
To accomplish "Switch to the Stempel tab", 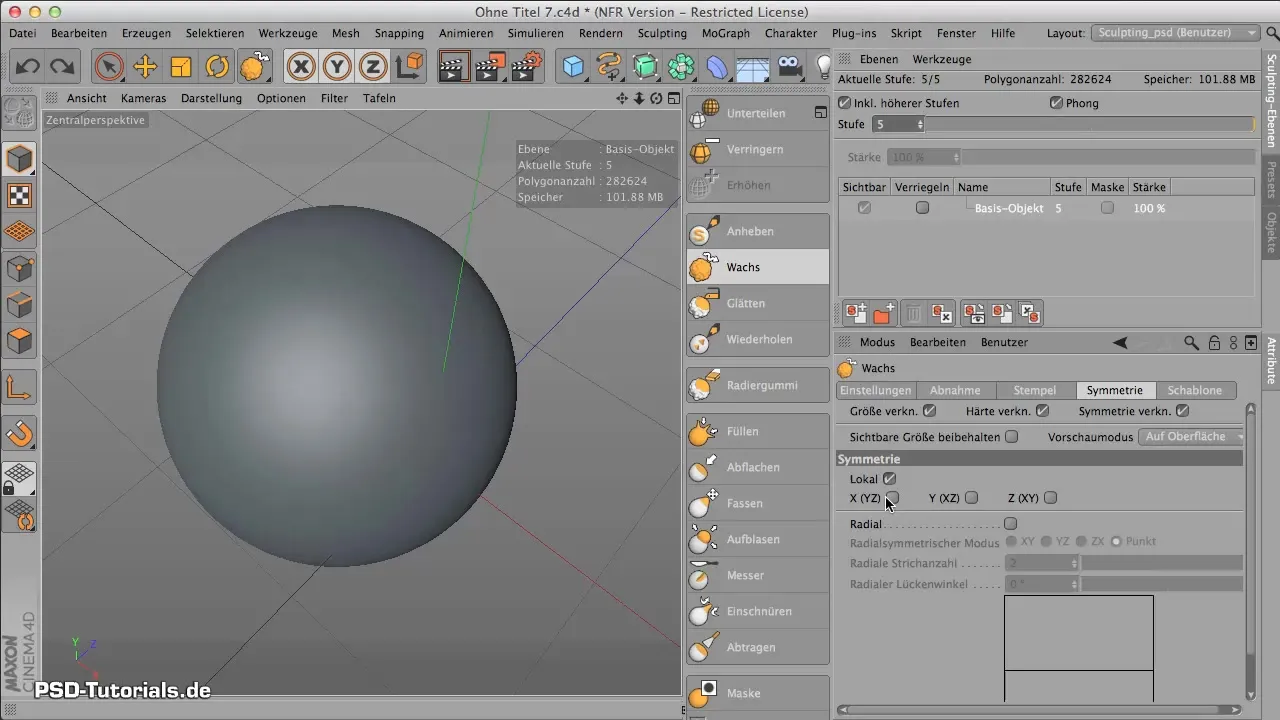I will (1035, 390).
